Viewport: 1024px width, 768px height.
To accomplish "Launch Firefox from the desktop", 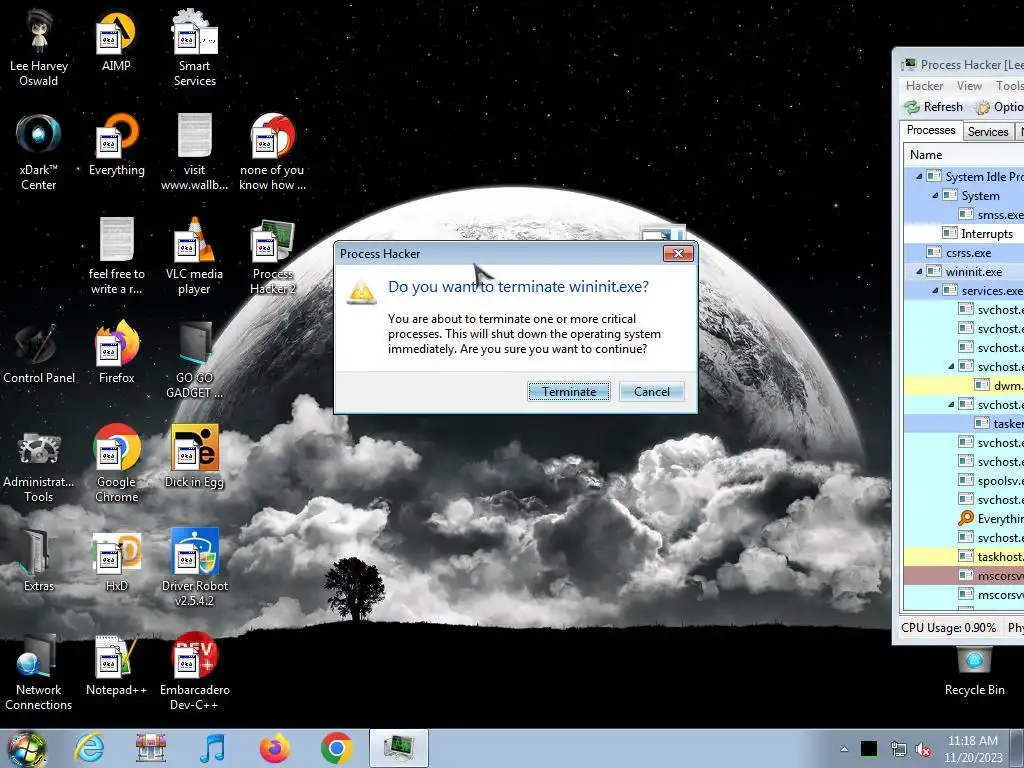I will [116, 353].
